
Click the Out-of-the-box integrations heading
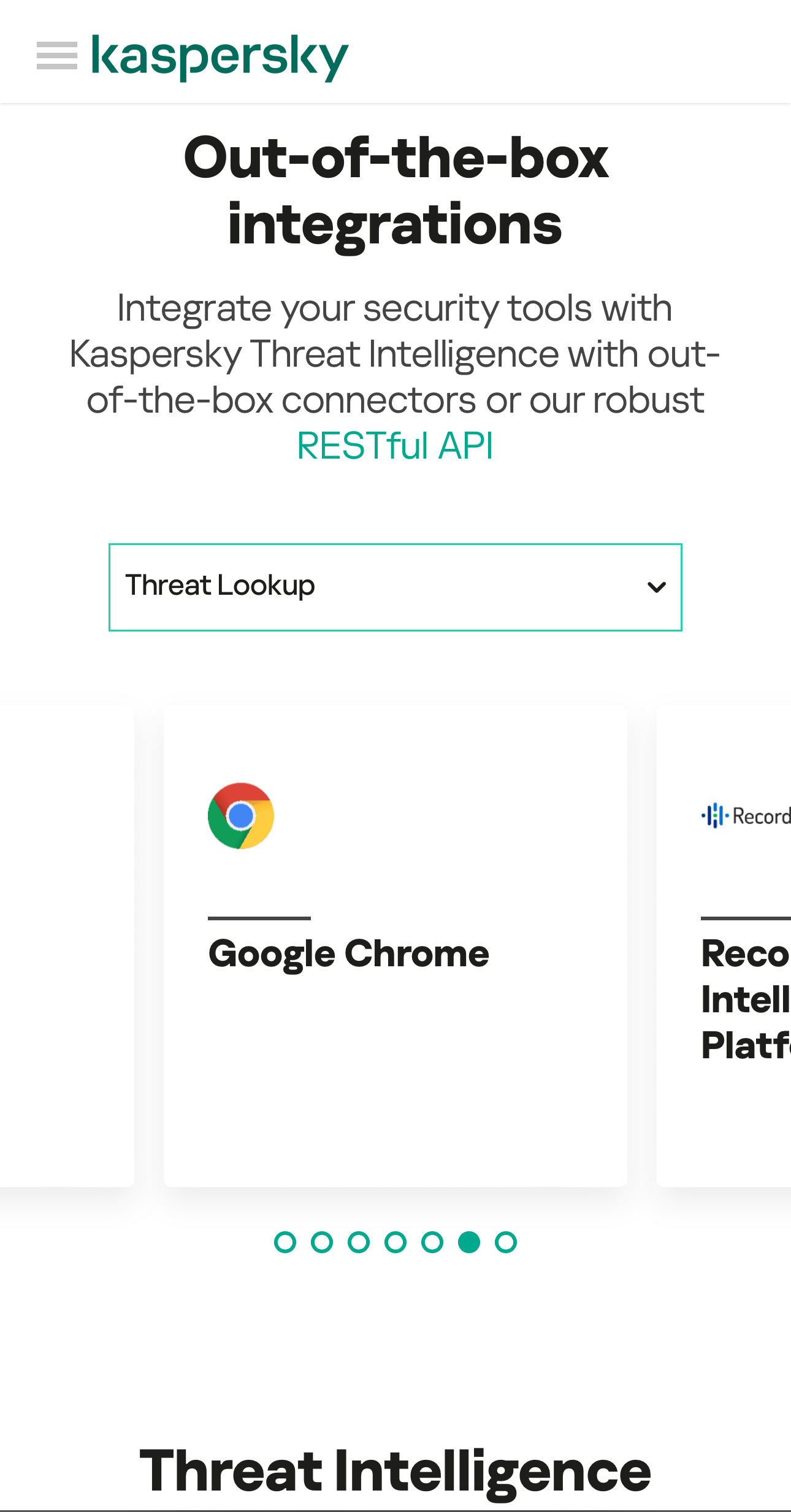(x=395, y=191)
